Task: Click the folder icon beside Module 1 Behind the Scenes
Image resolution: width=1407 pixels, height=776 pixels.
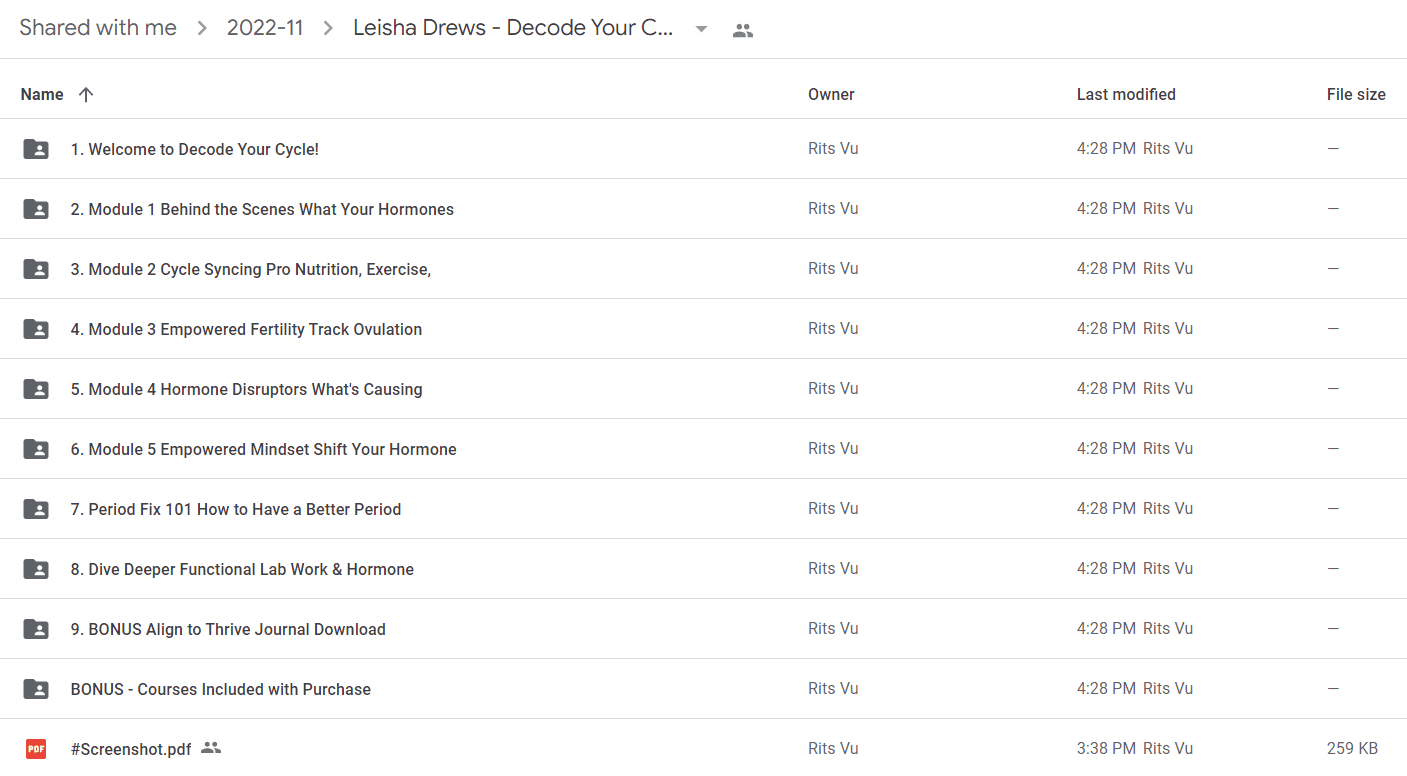Action: tap(36, 209)
